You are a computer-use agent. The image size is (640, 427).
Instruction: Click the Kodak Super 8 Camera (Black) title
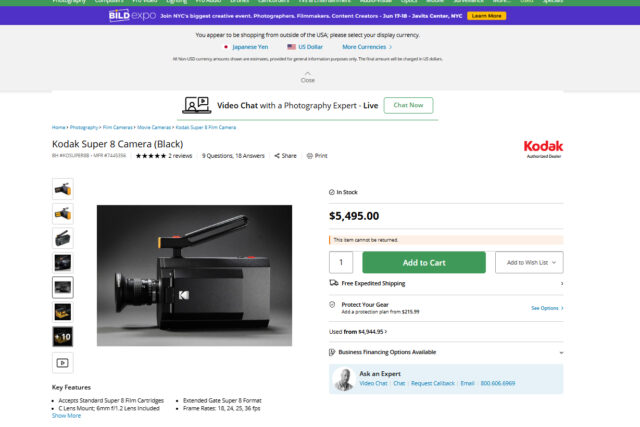[118, 144]
